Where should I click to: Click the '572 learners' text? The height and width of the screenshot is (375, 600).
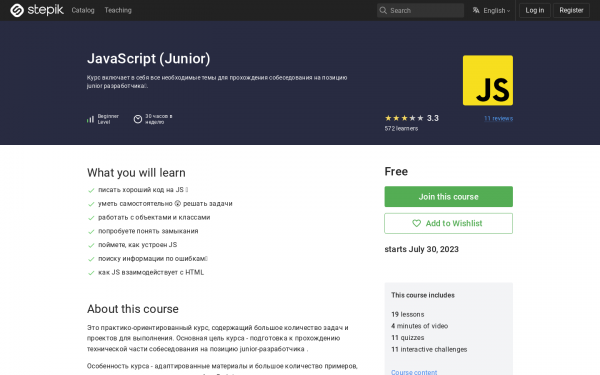(x=401, y=129)
